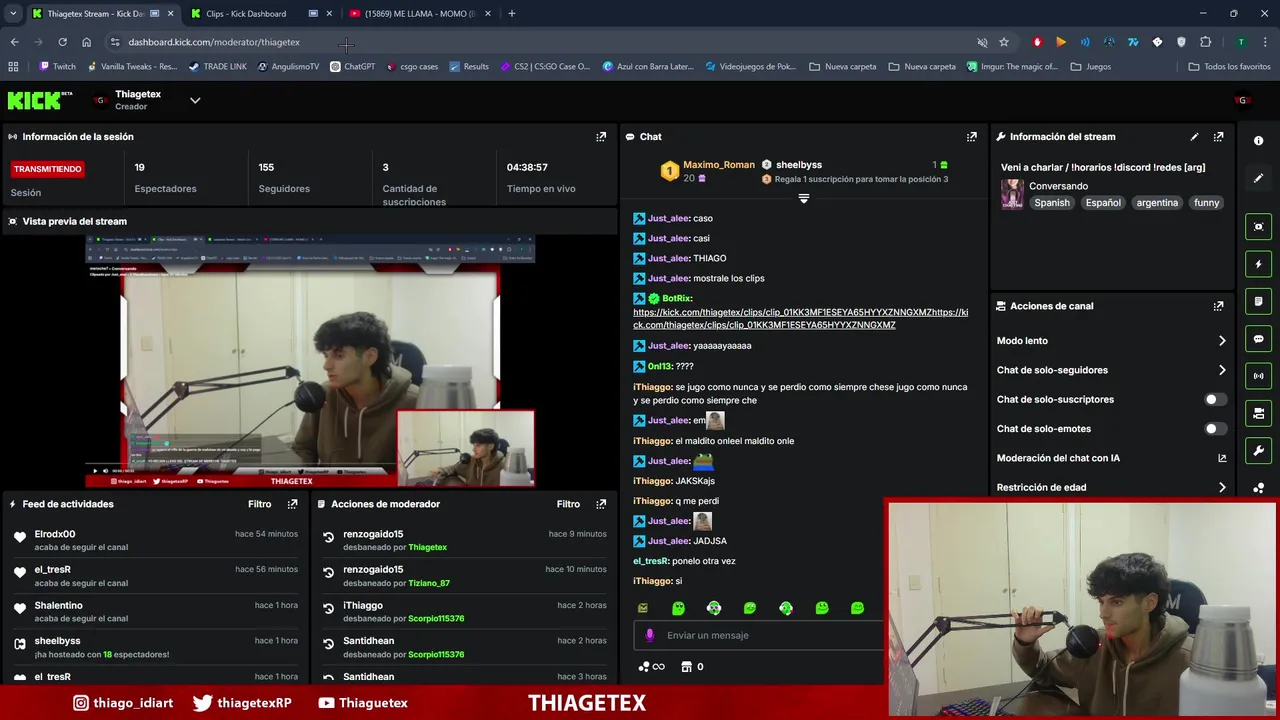The image size is (1280, 720).
Task: Open the speech bubble icon in the right sidebar
Action: 1258,339
